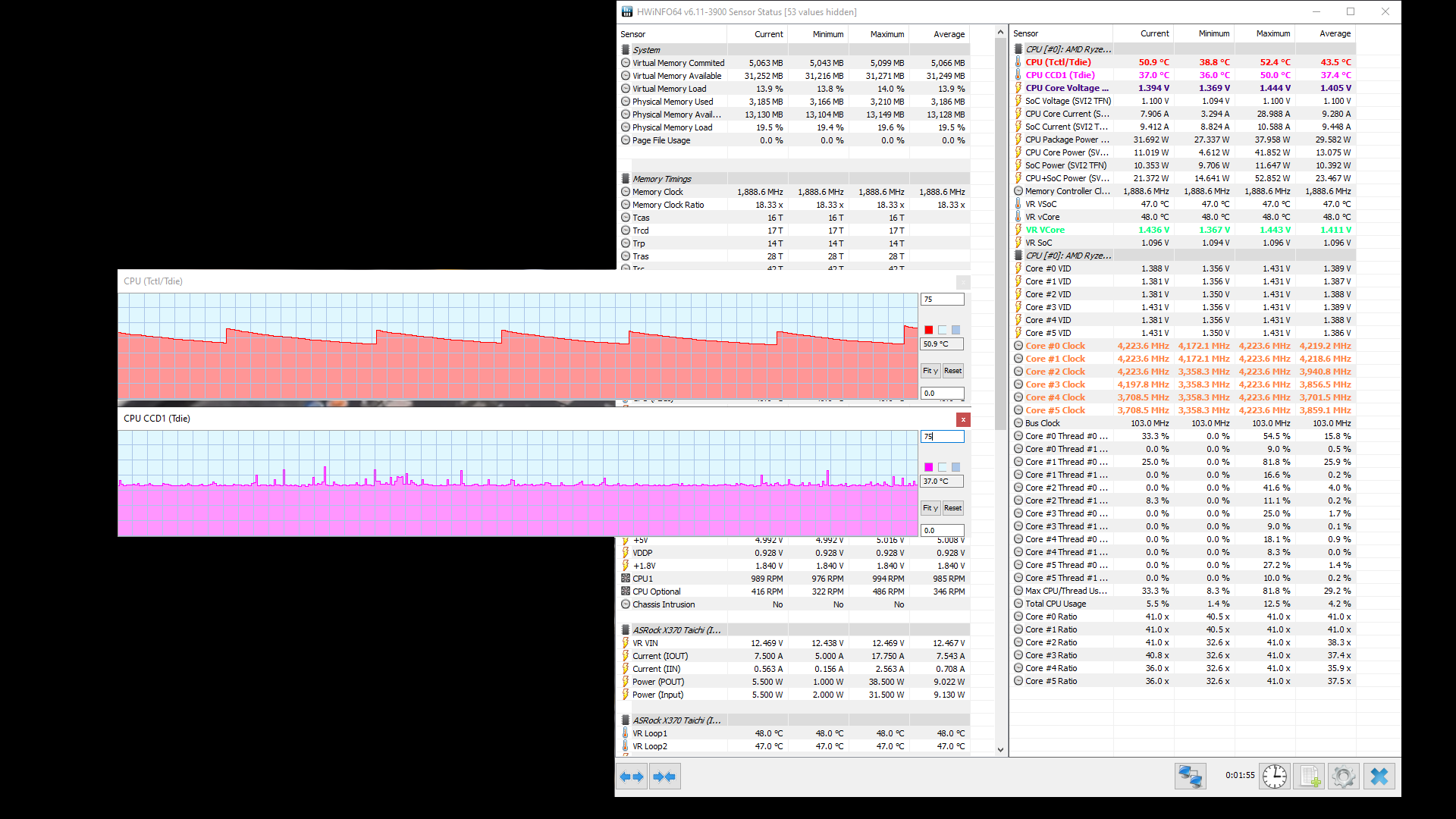Click the blue X close sensors button
This screenshot has width=1456, height=819.
pos(1379,777)
